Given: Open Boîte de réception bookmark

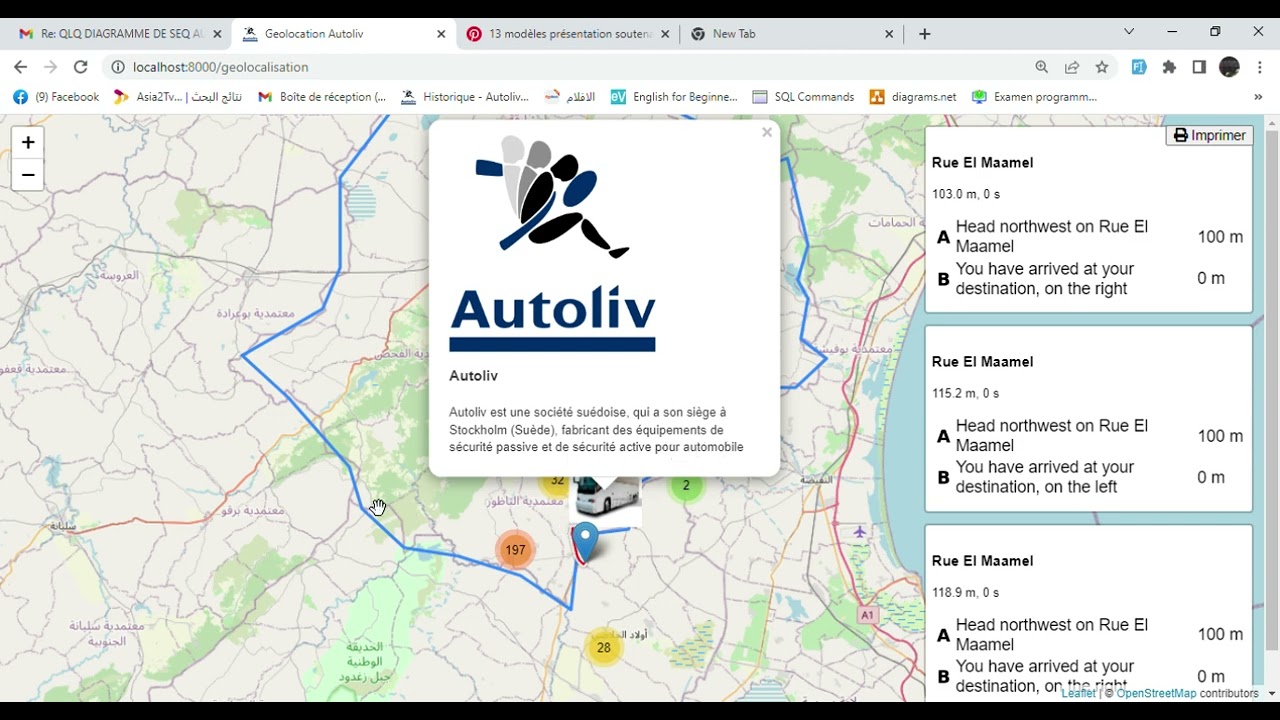Looking at the screenshot, I should tap(322, 97).
